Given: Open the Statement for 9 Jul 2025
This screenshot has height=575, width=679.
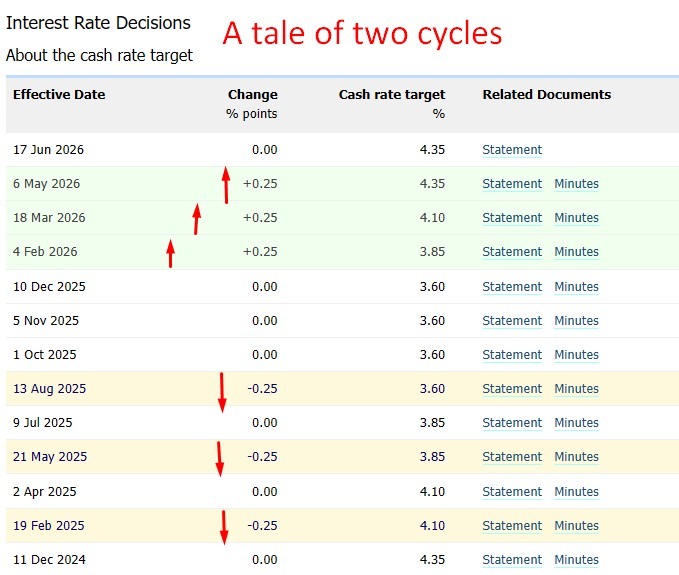Looking at the screenshot, I should 512,423.
